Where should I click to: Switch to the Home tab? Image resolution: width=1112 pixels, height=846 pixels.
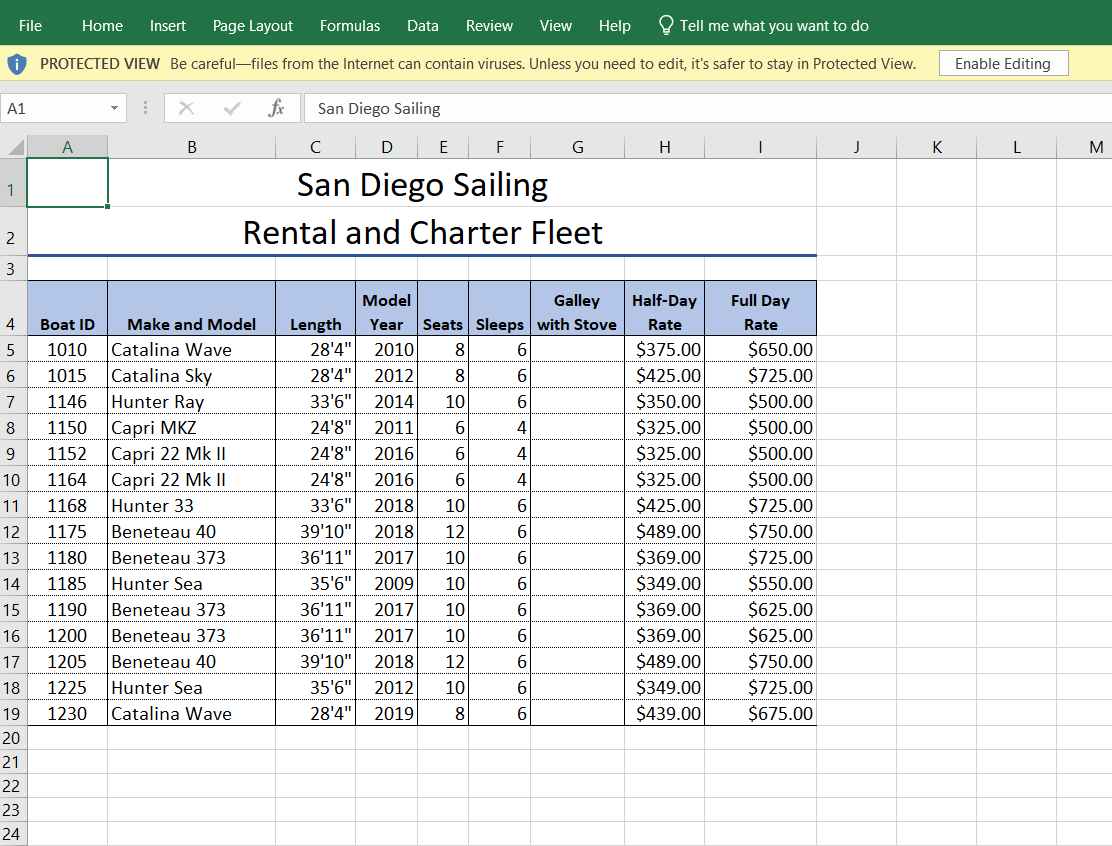click(102, 26)
